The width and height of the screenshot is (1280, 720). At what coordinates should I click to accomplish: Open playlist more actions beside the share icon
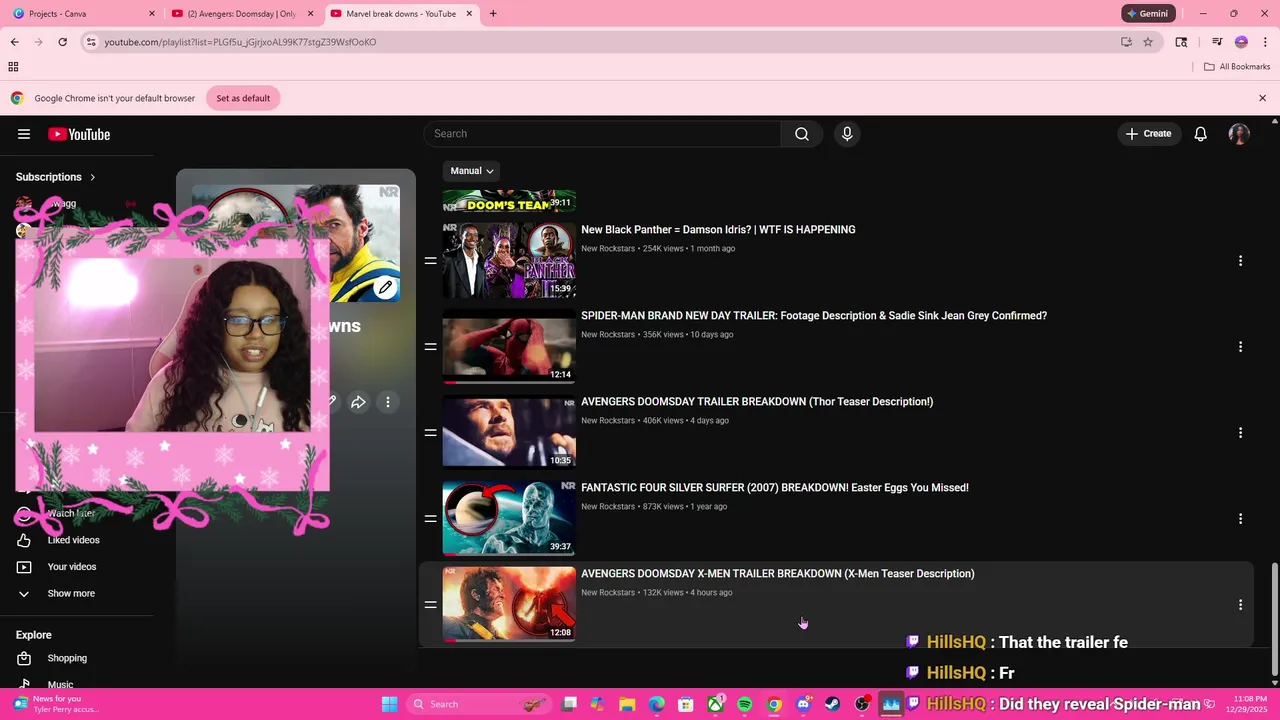(388, 402)
